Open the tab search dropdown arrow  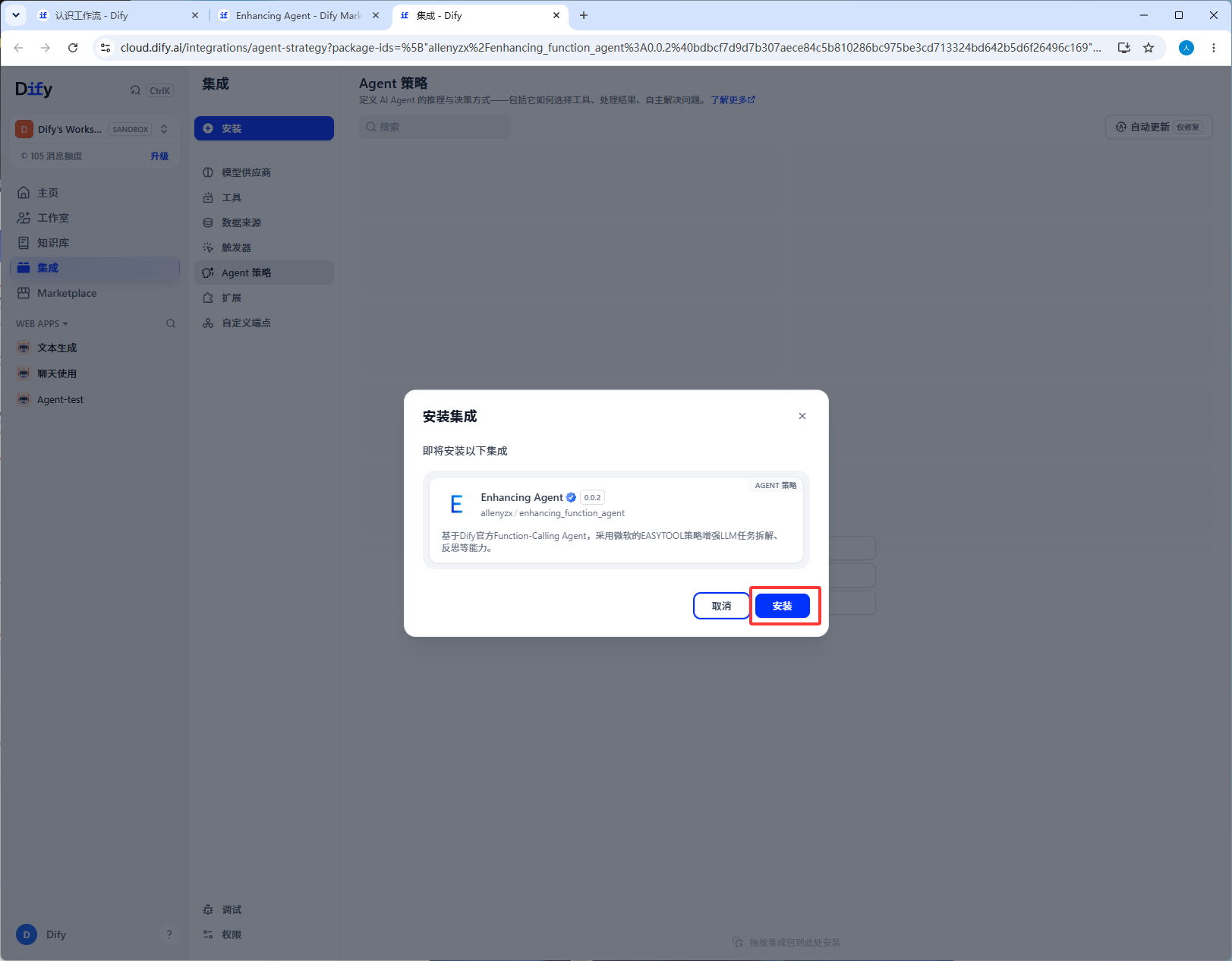16,15
